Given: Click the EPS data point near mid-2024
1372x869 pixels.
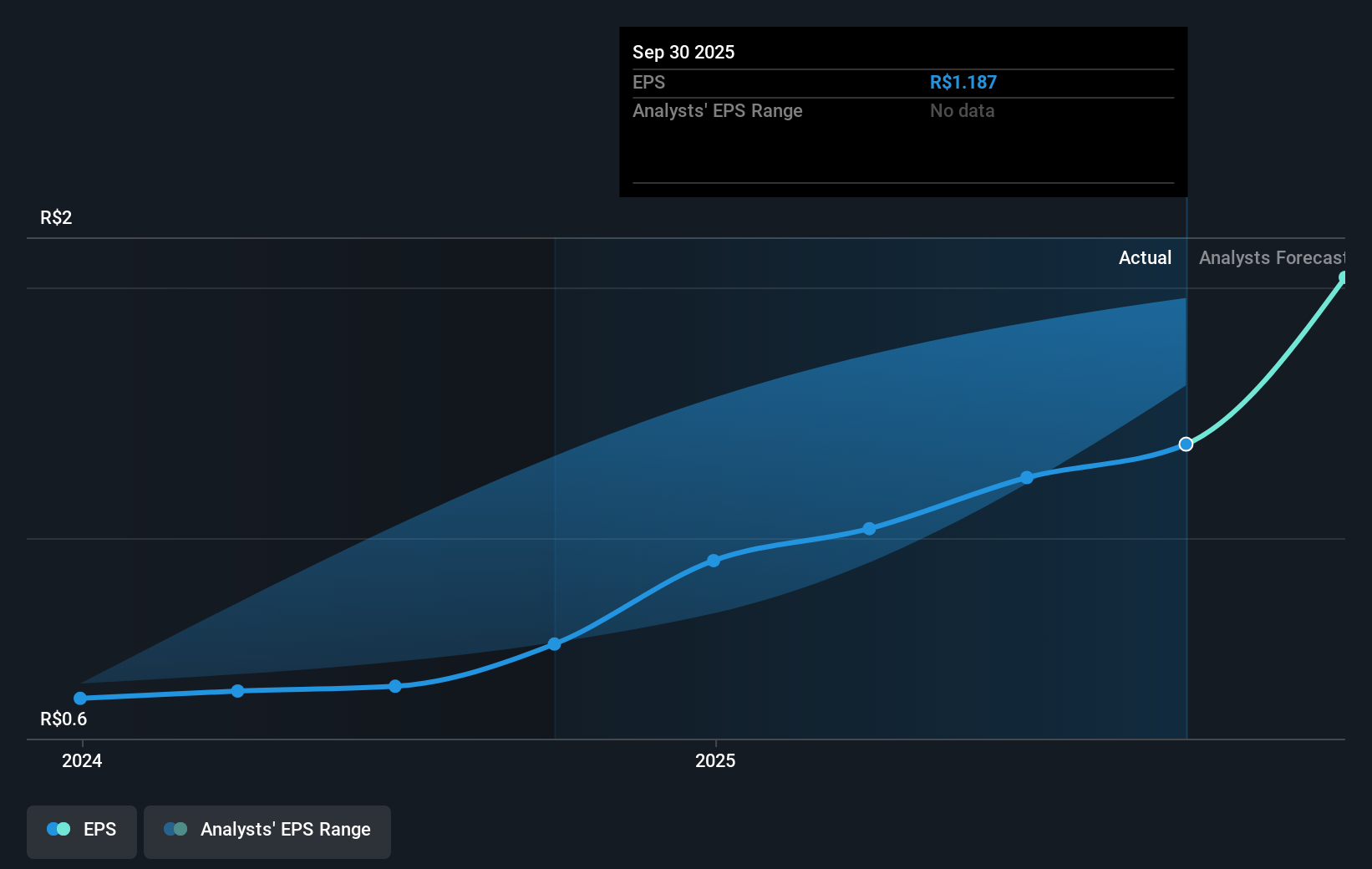Looking at the screenshot, I should [394, 686].
